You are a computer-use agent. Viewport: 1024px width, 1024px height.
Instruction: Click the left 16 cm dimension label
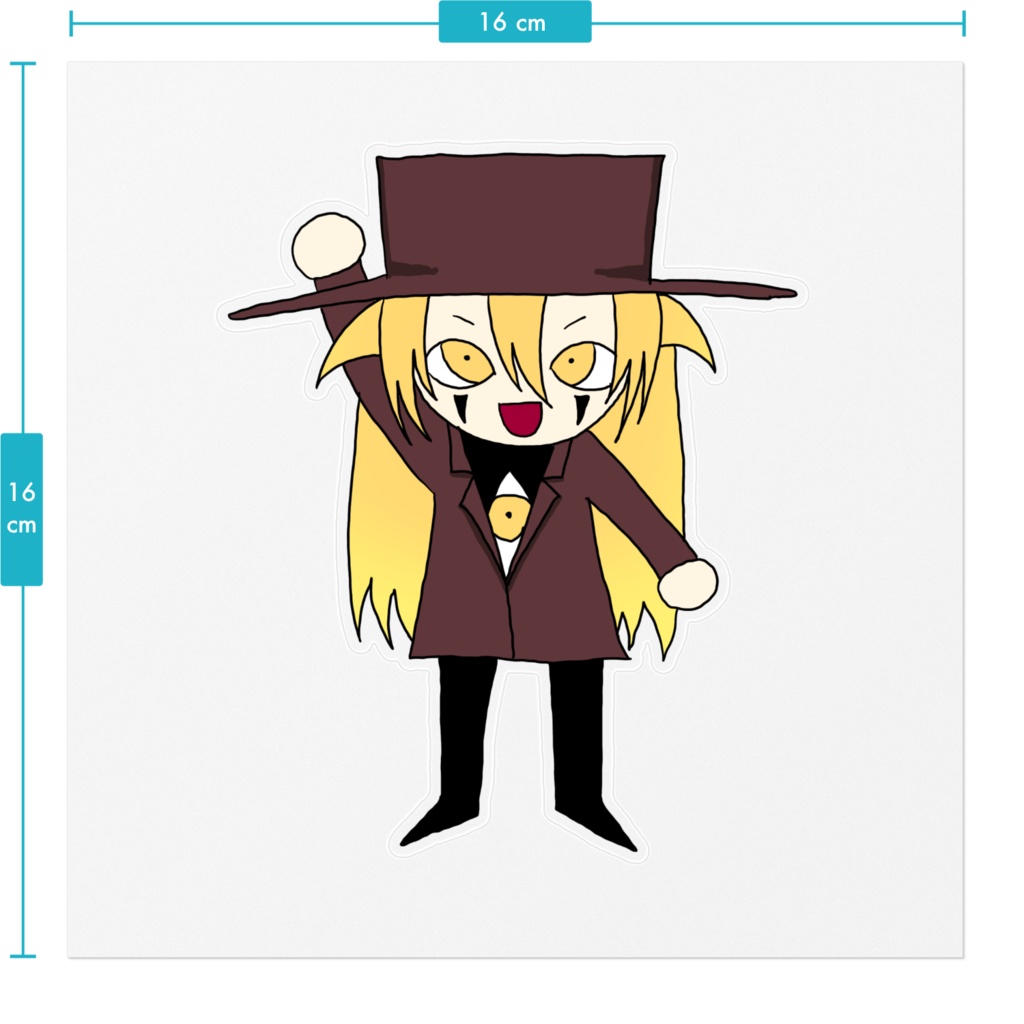[24, 510]
